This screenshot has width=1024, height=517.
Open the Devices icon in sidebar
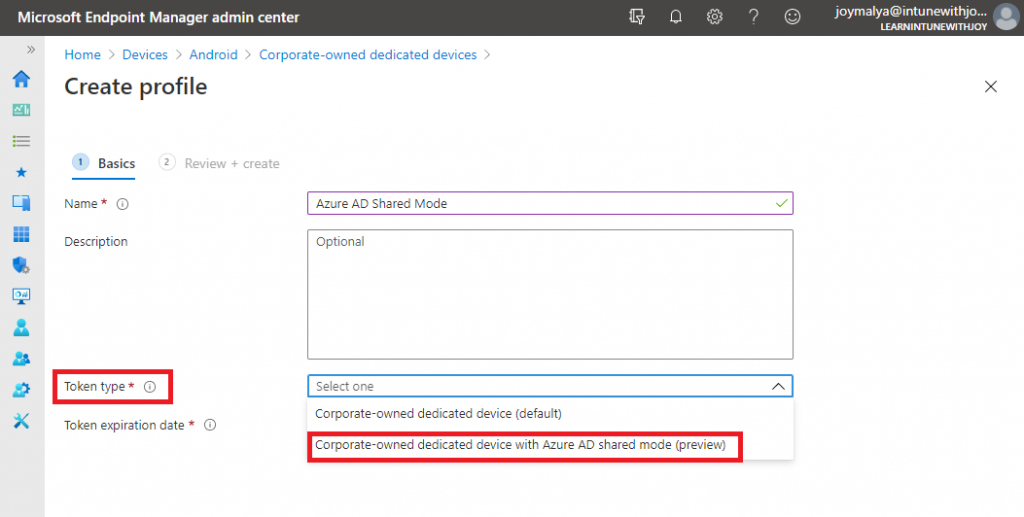click(x=22, y=203)
